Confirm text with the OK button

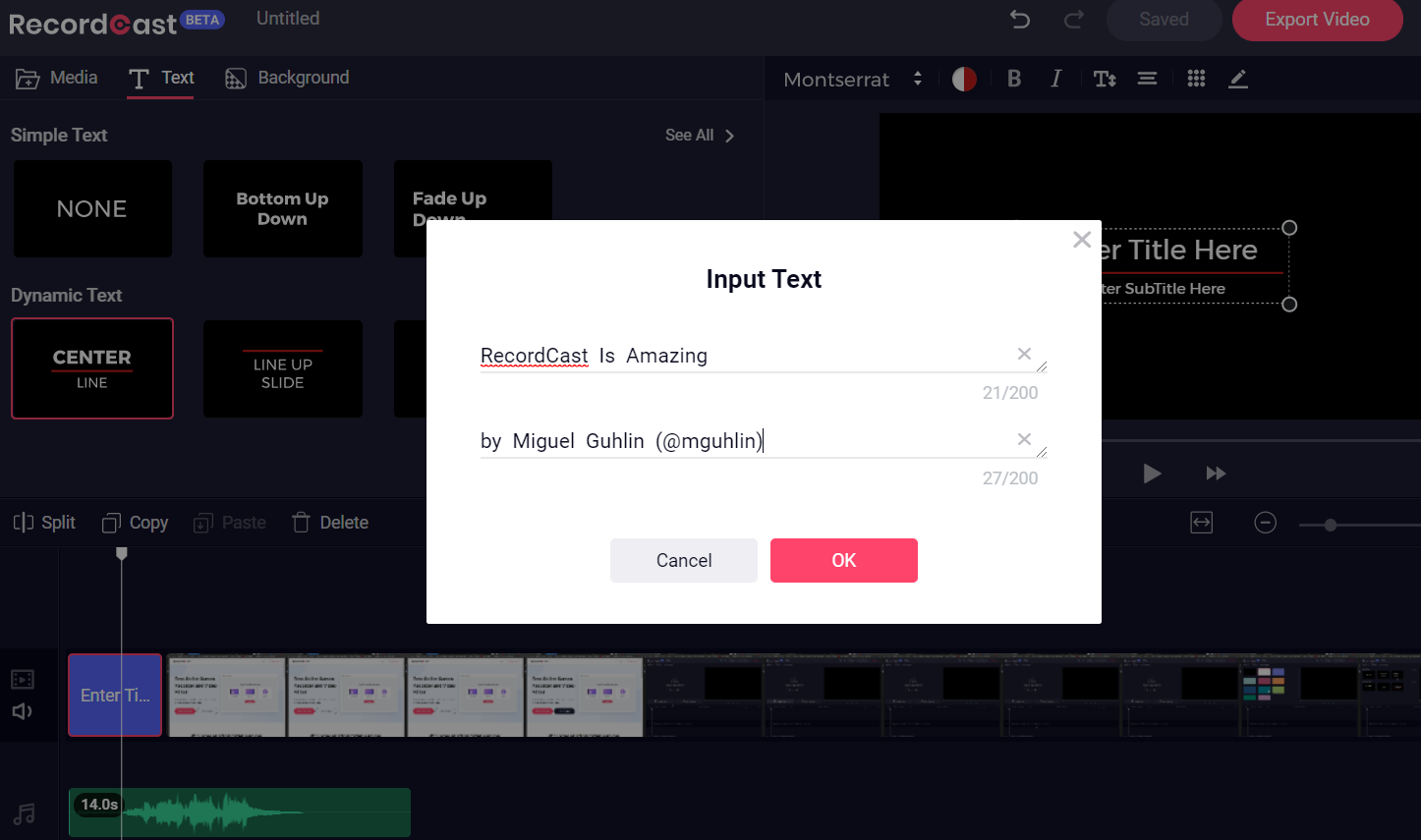point(844,560)
